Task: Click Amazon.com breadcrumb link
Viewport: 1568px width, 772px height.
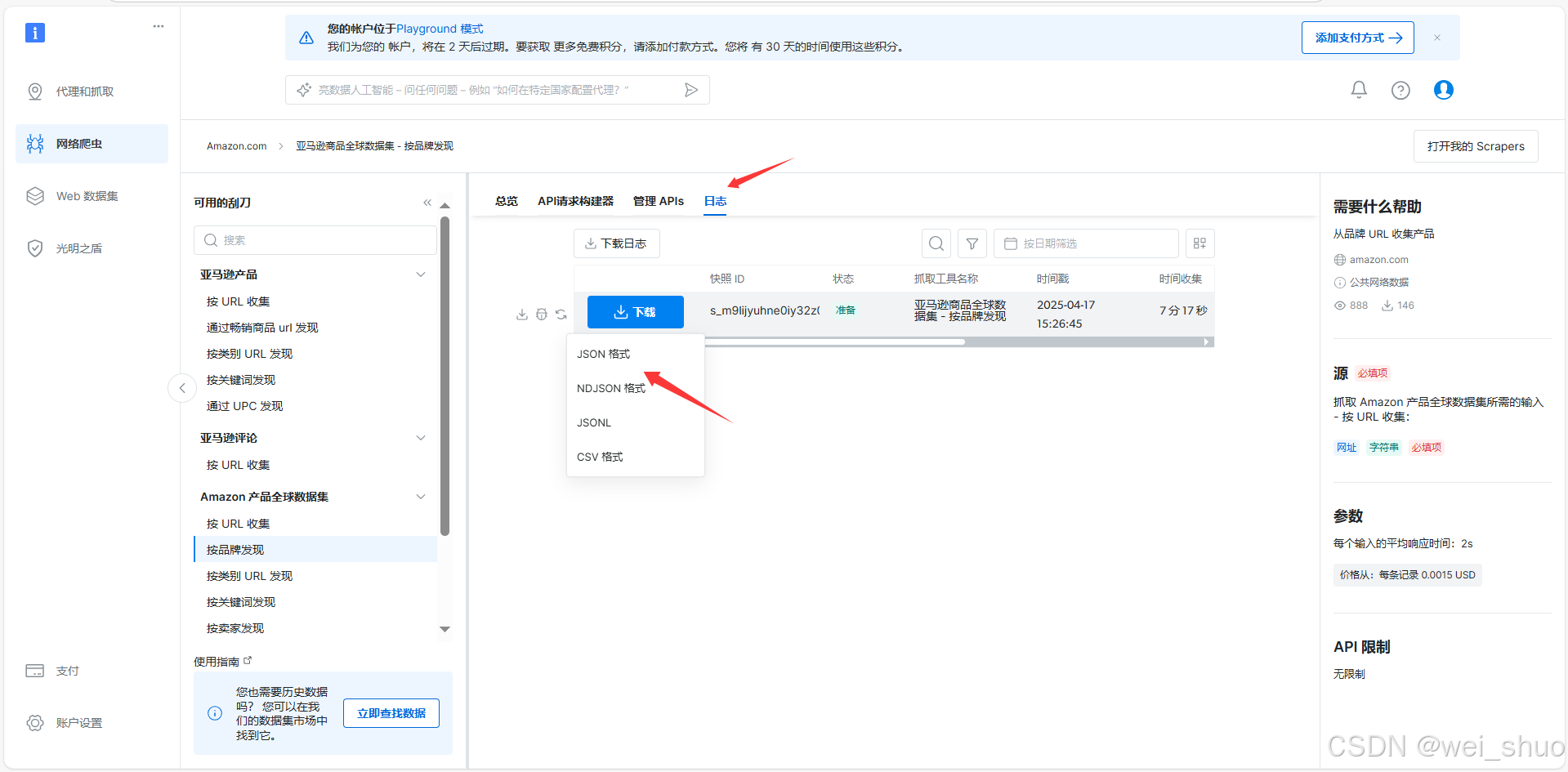Action: pos(236,146)
